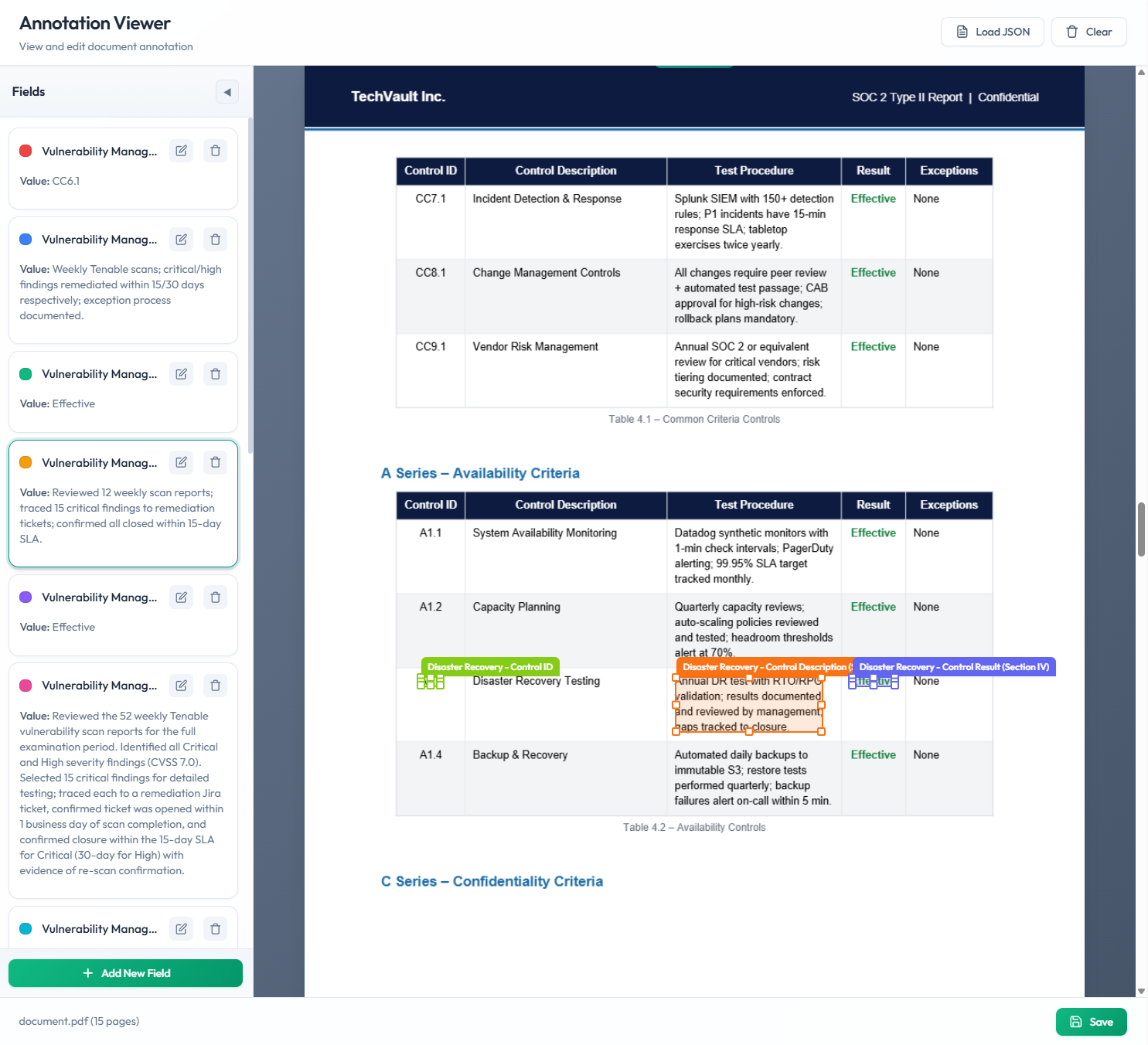The height and width of the screenshot is (1045, 1148).
Task: Delete the field with value Effective
Action: coord(215,373)
